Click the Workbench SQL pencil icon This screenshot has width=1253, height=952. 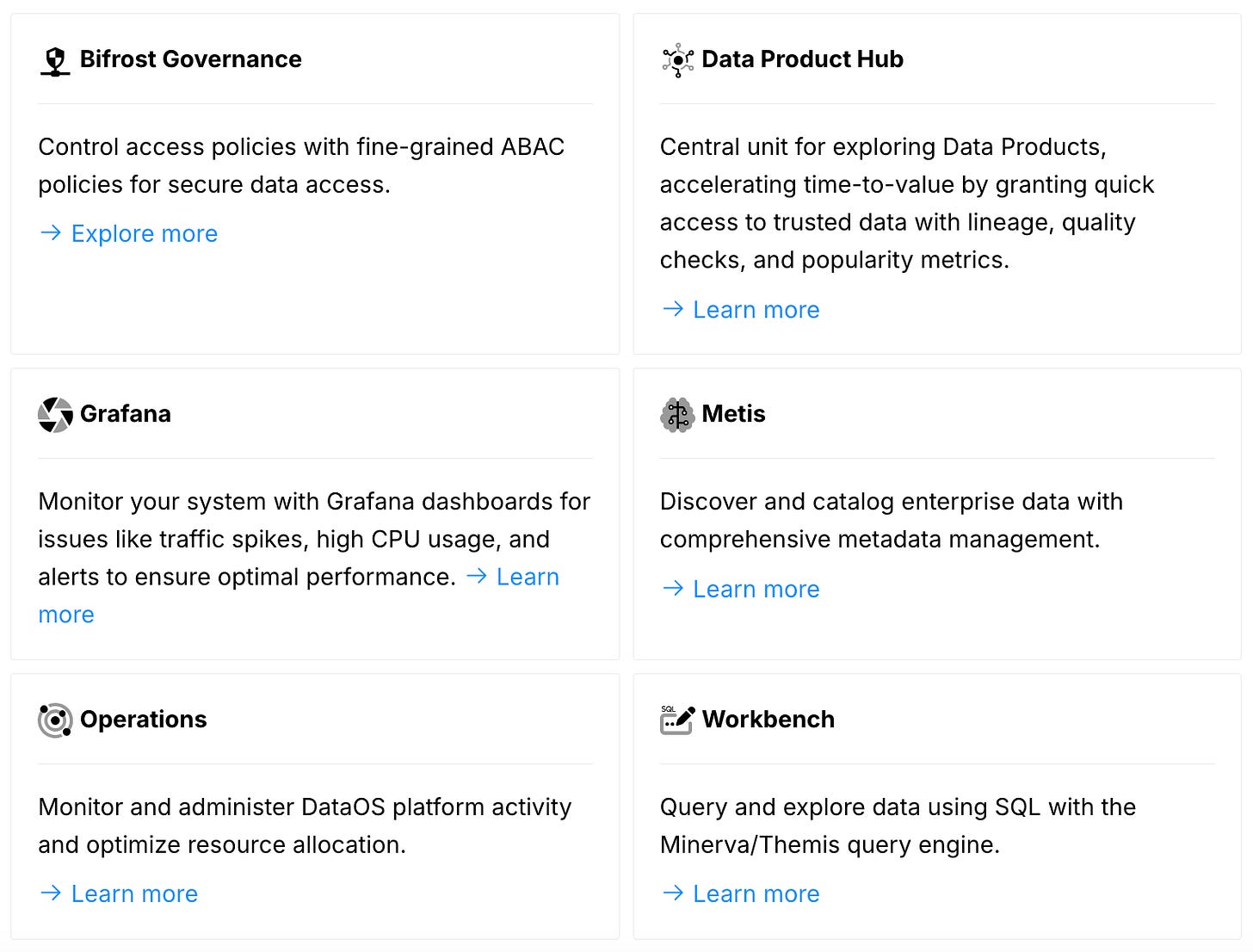(x=677, y=720)
